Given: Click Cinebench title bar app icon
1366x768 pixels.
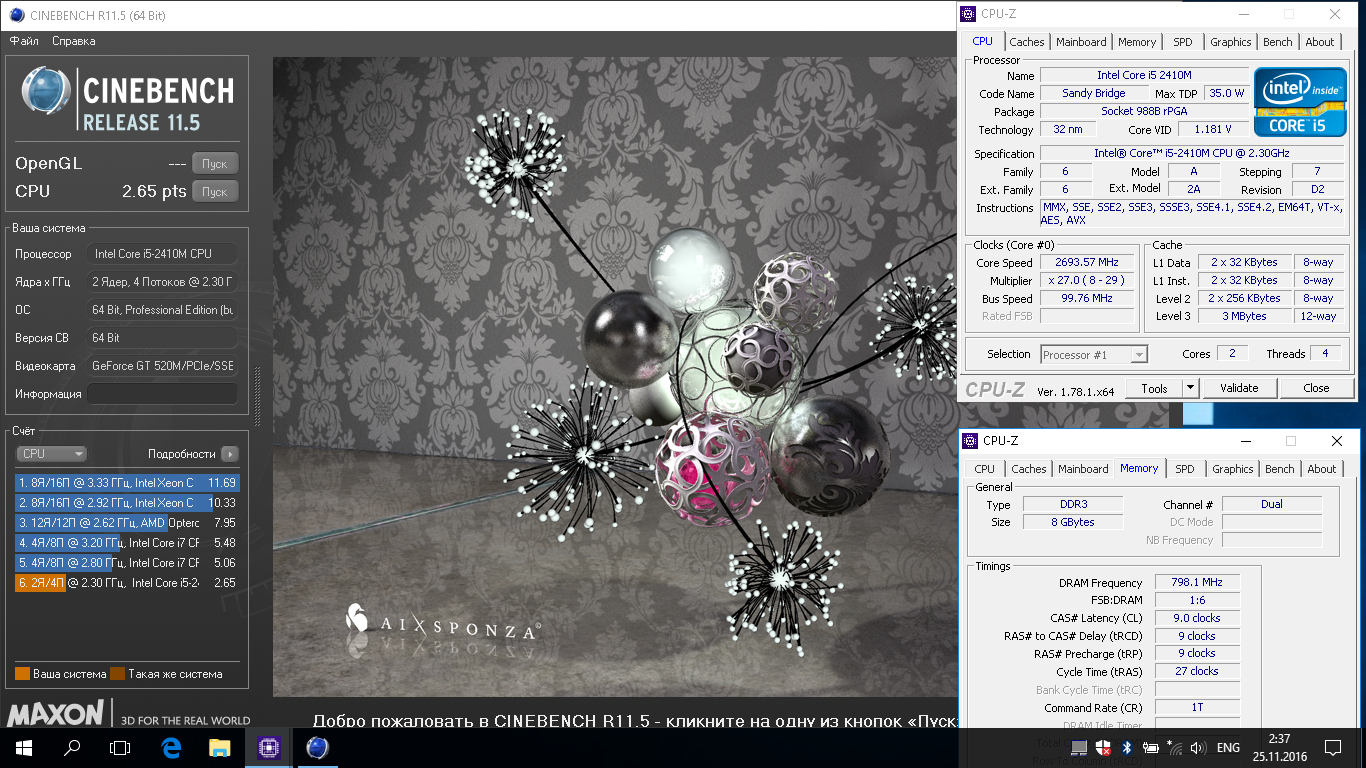Looking at the screenshot, I should [x=17, y=14].
